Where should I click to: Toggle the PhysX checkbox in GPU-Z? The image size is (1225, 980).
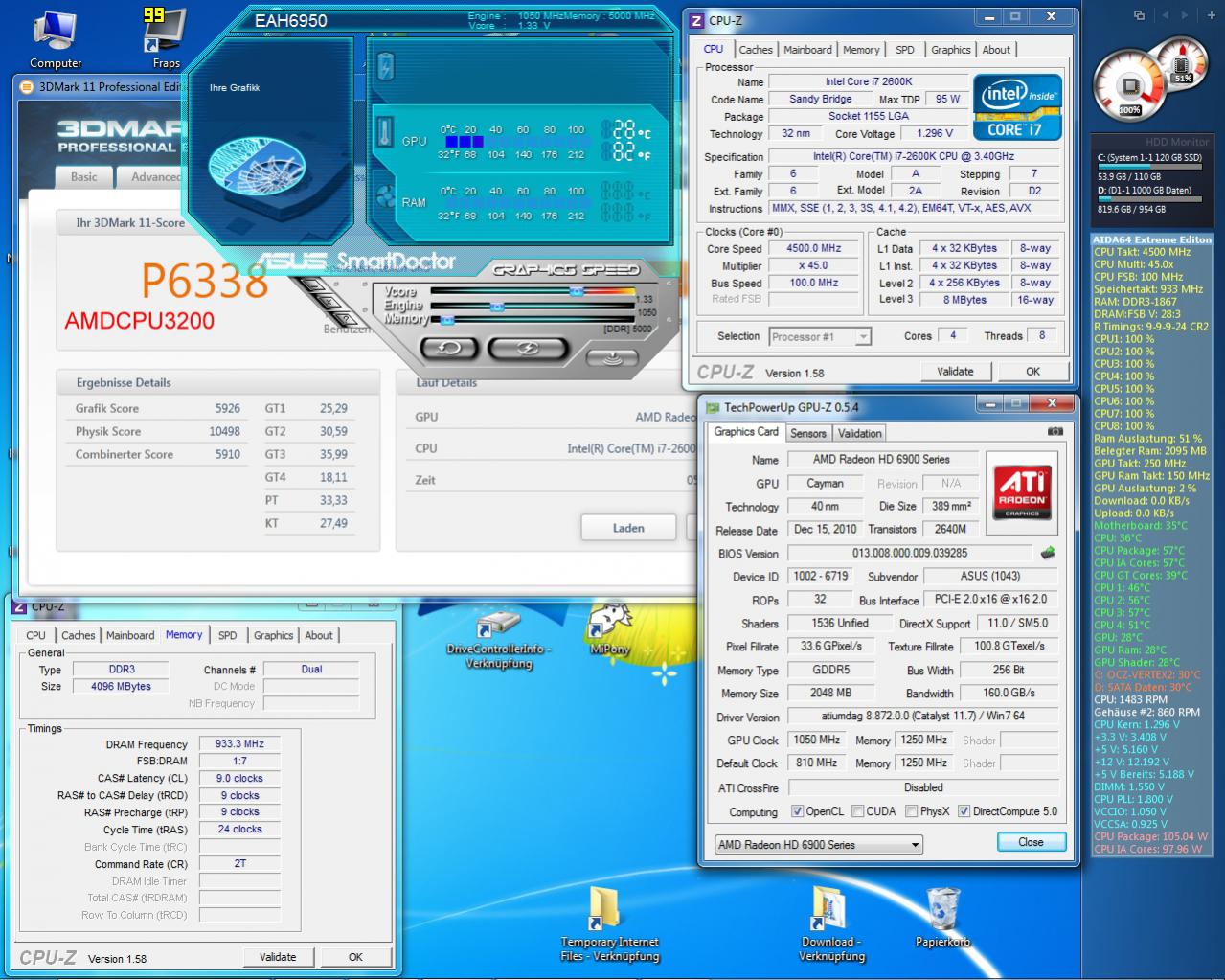[911, 811]
